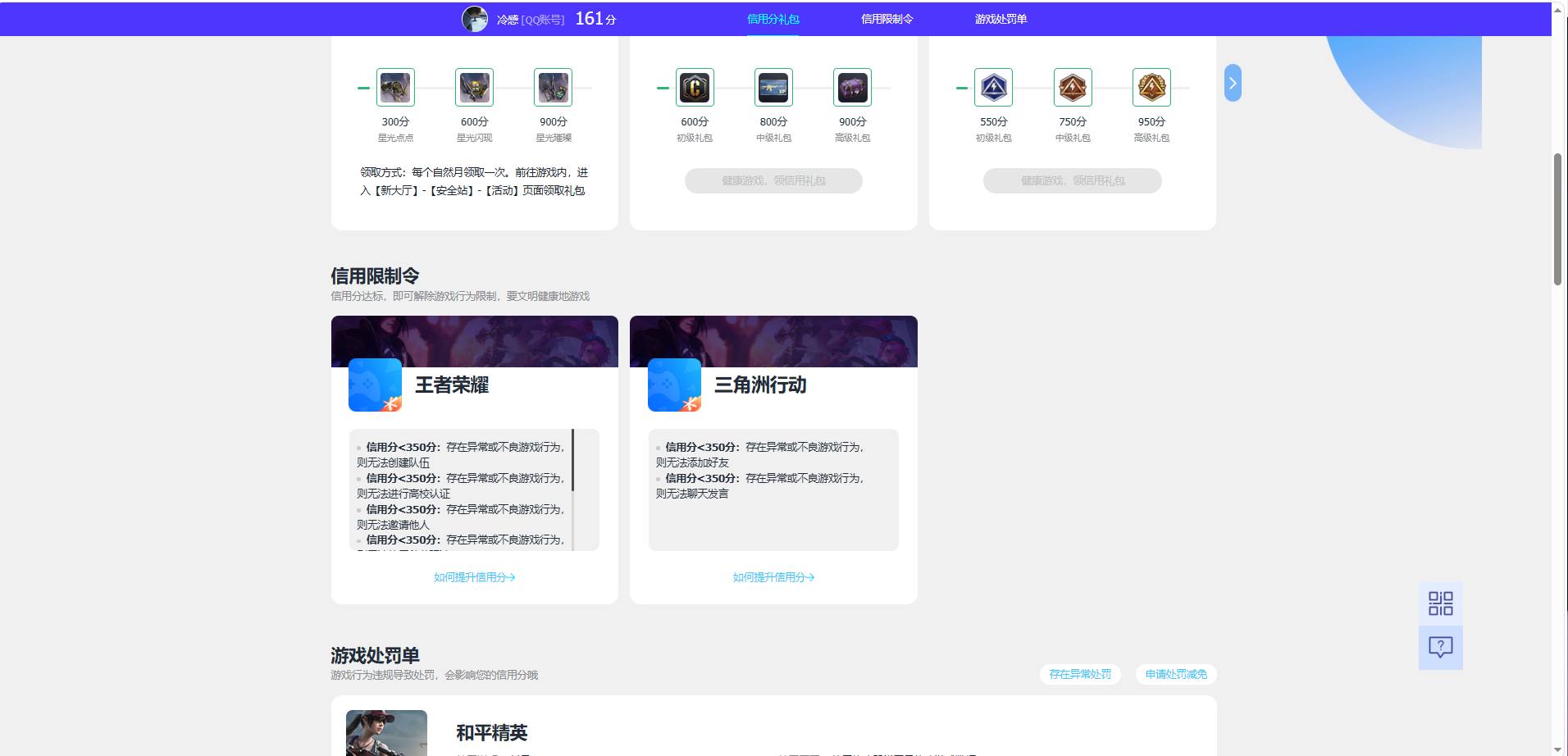
Task: Click the right card's 健康游戏,领信用礼包 button
Action: click(x=1073, y=180)
